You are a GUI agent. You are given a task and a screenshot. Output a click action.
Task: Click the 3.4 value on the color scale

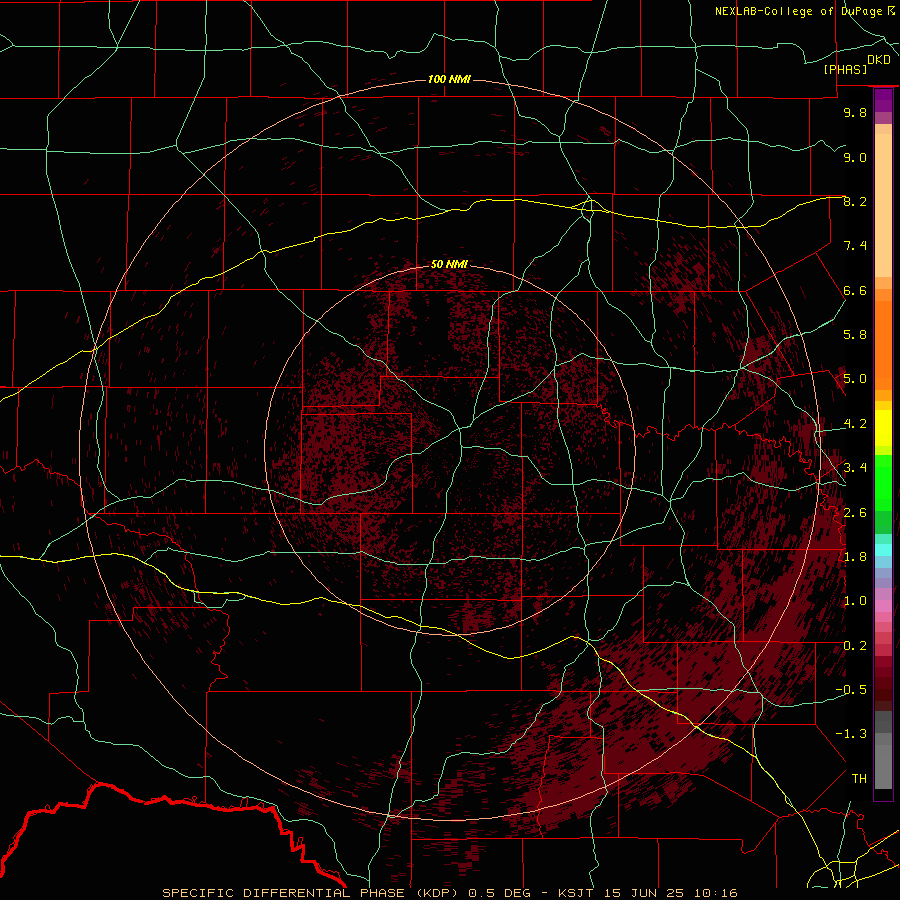(855, 468)
